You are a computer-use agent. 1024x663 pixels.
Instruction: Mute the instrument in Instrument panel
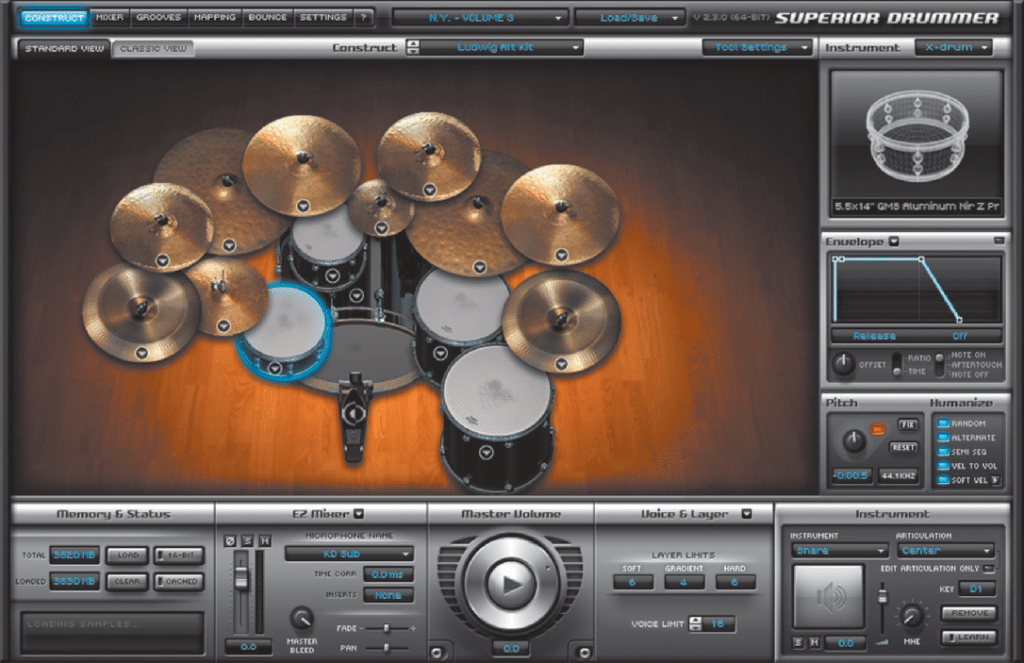[814, 643]
